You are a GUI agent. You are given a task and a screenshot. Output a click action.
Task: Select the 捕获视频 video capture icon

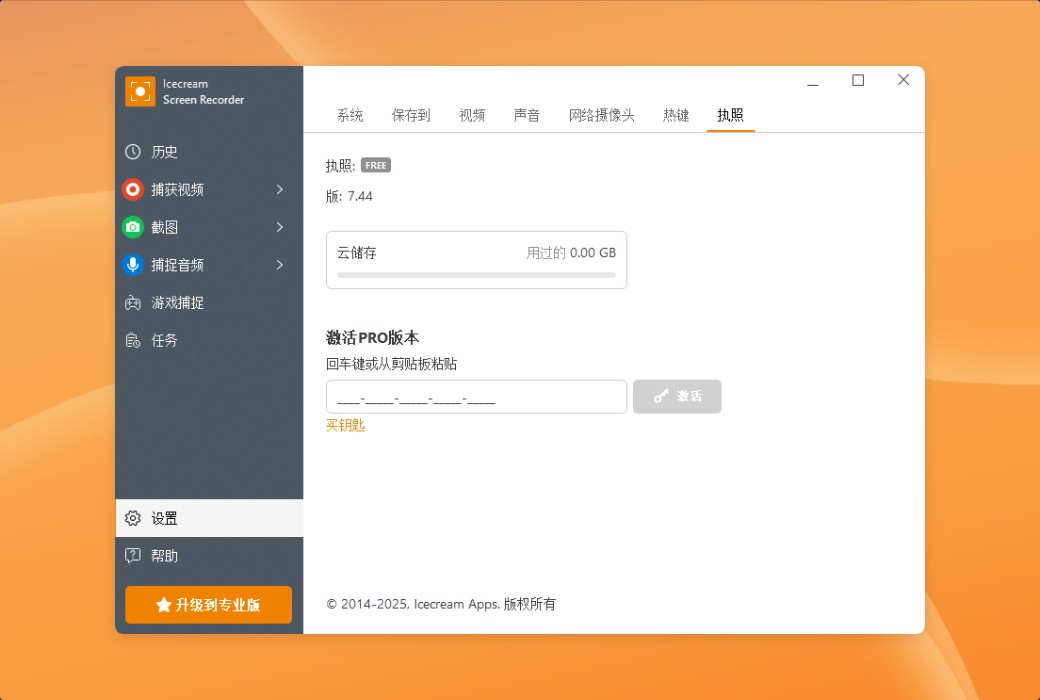[x=133, y=189]
